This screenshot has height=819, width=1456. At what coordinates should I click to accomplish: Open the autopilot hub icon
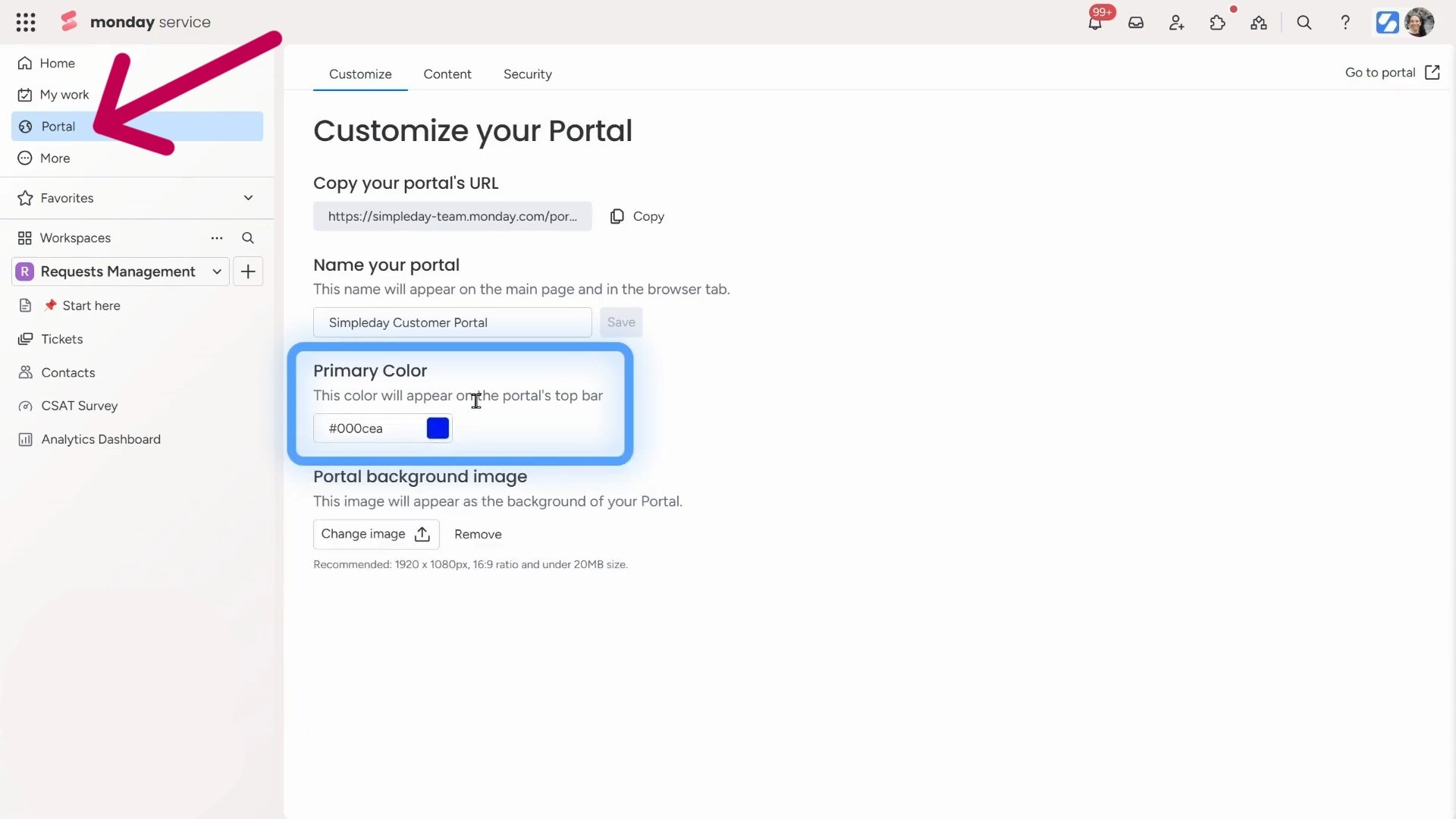tap(1259, 23)
